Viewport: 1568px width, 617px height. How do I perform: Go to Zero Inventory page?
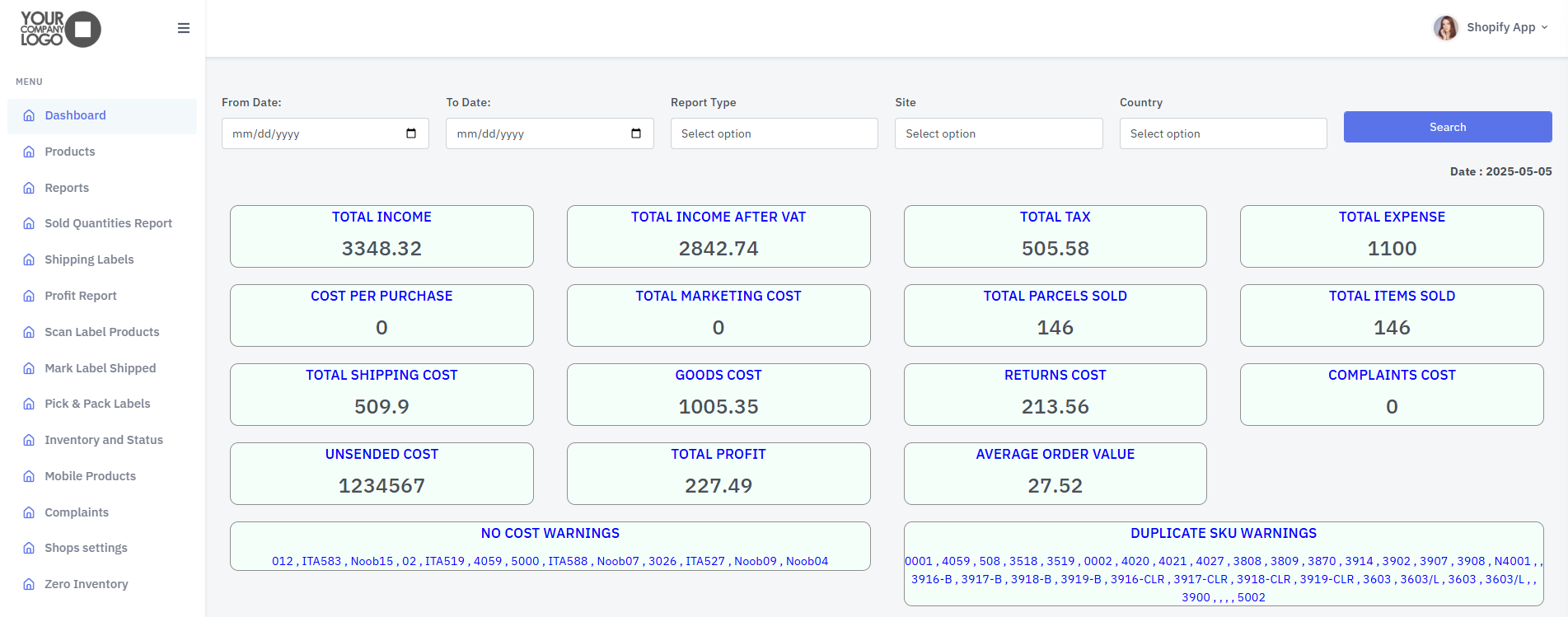(x=102, y=584)
